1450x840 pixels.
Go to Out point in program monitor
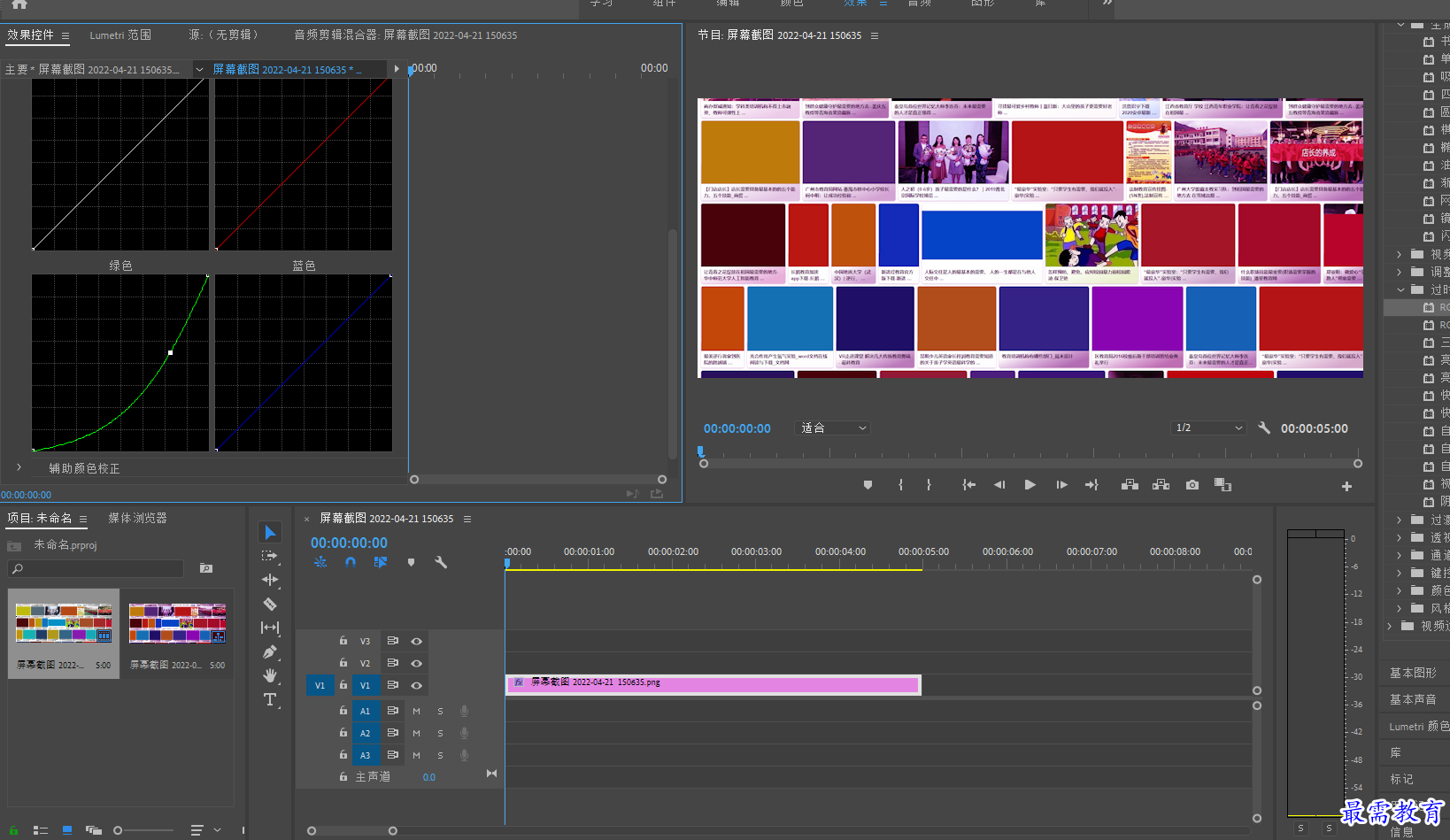(x=1091, y=485)
